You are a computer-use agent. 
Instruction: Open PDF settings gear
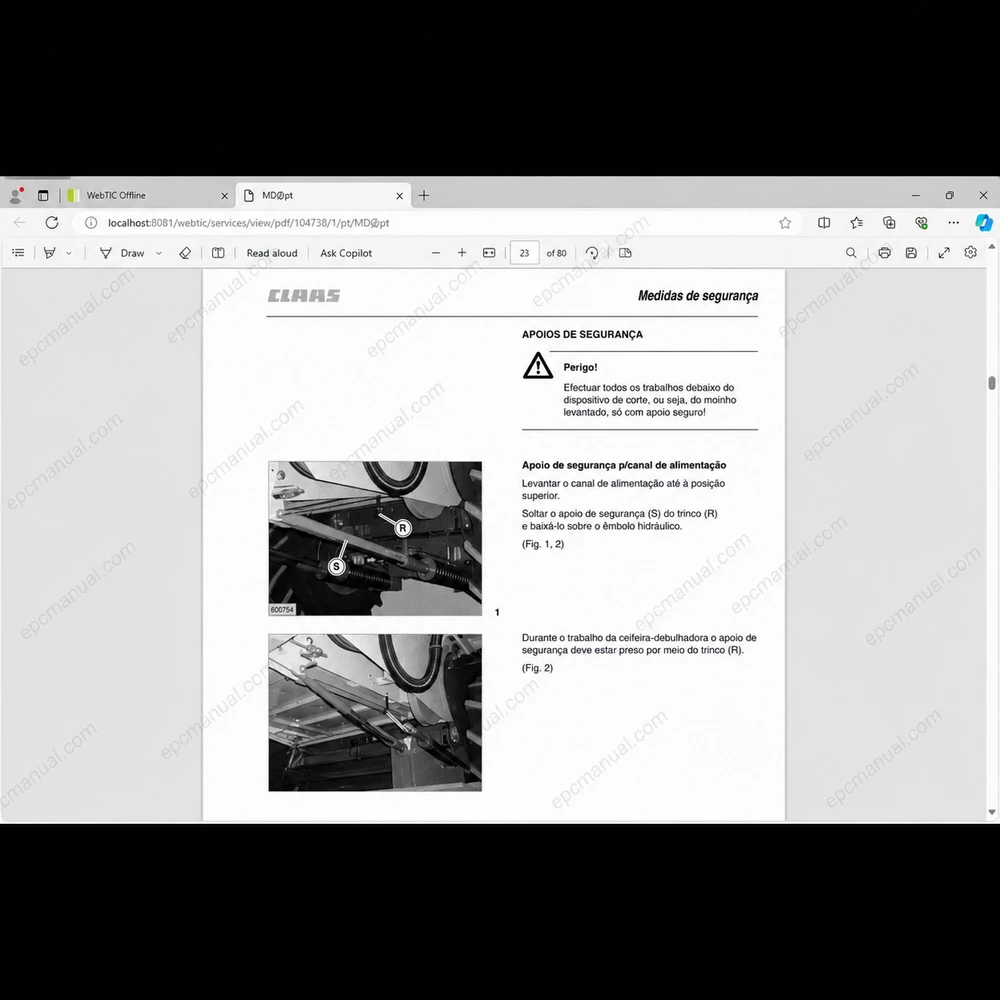pos(971,252)
